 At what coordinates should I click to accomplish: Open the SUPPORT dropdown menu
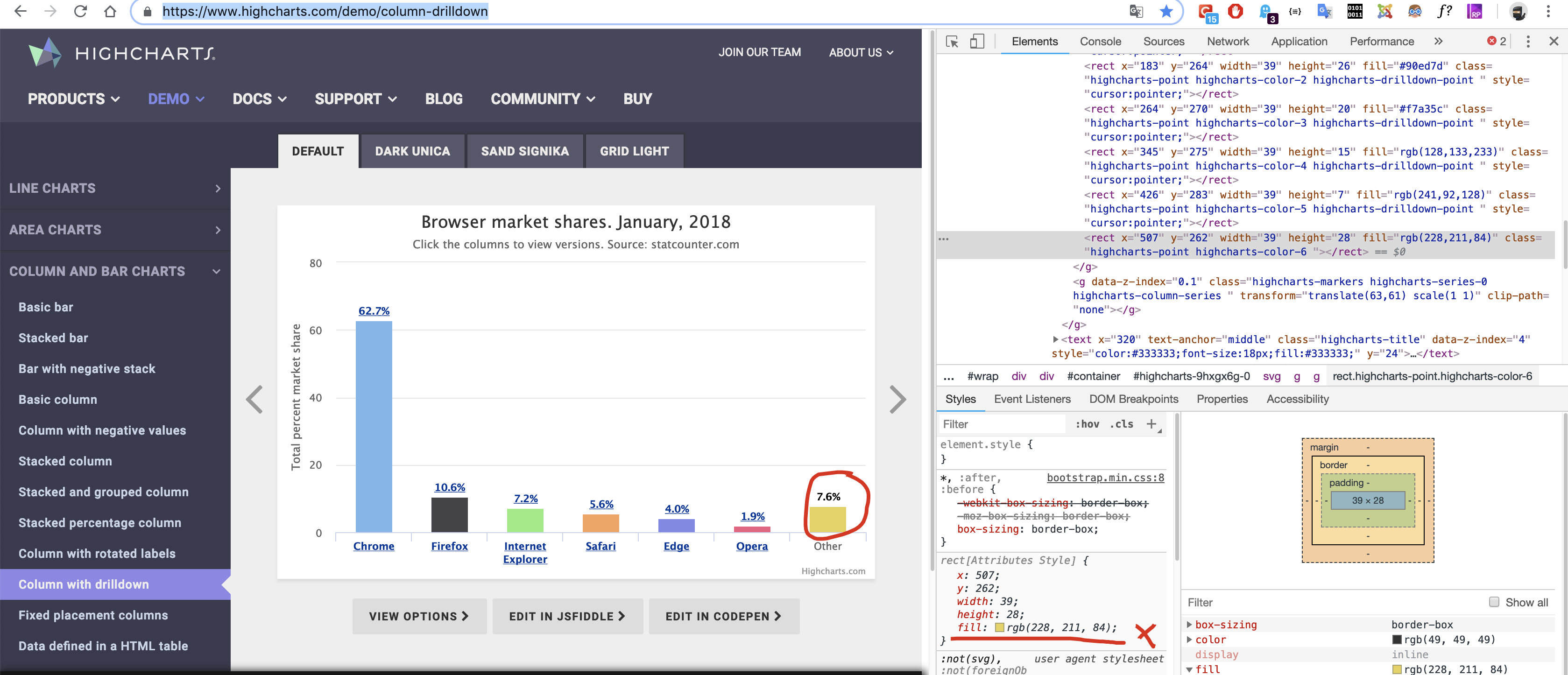(355, 98)
